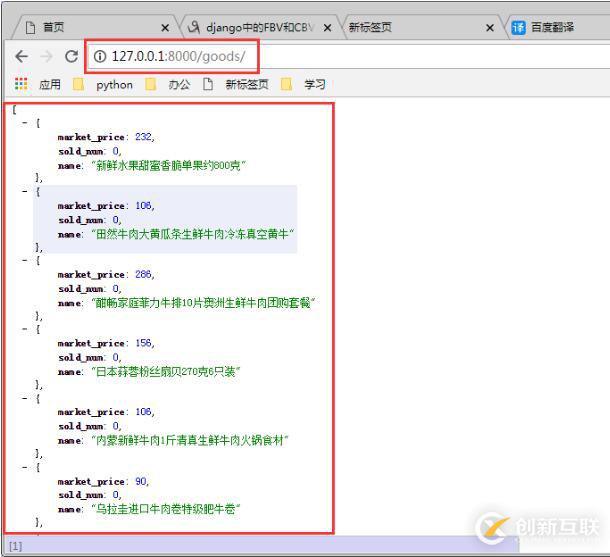Go back with the browser back arrow

(22, 57)
